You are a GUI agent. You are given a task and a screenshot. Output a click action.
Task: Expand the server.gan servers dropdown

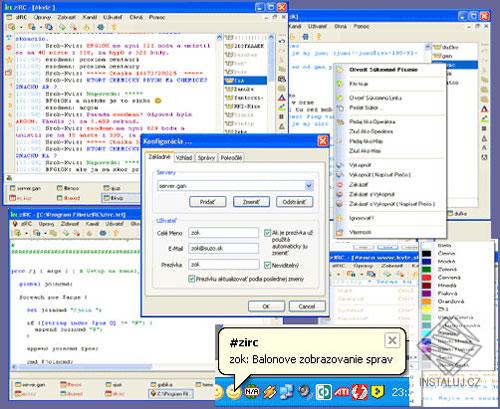(x=309, y=186)
